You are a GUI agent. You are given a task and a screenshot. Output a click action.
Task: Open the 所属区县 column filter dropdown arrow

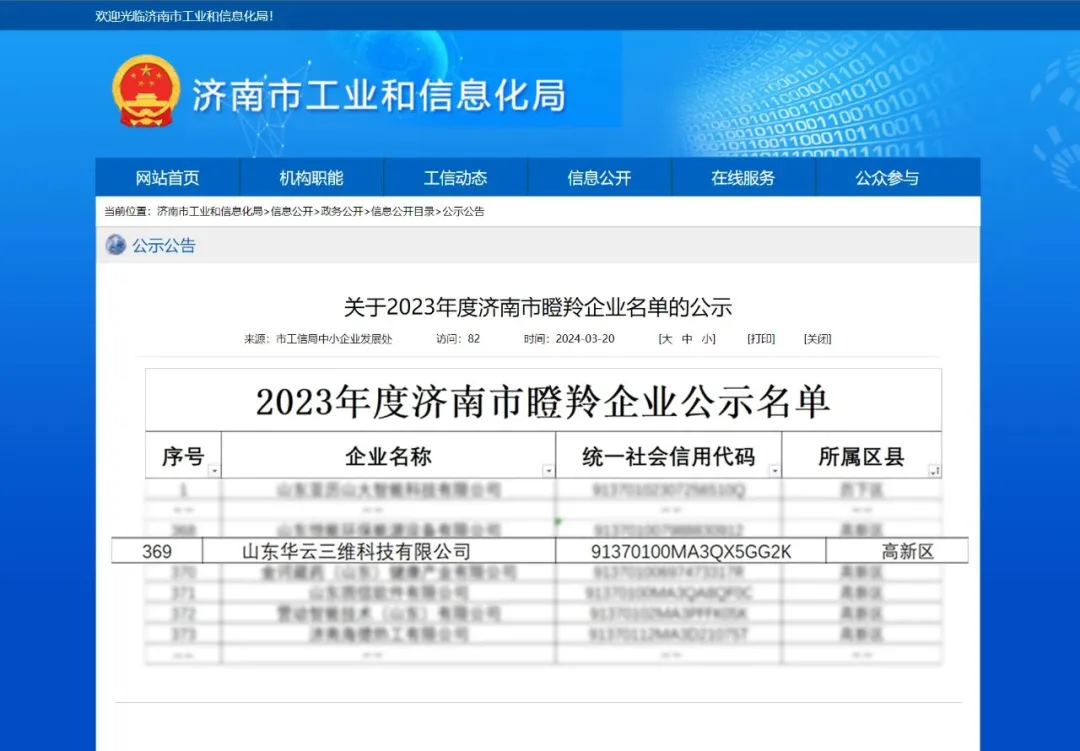[934, 471]
